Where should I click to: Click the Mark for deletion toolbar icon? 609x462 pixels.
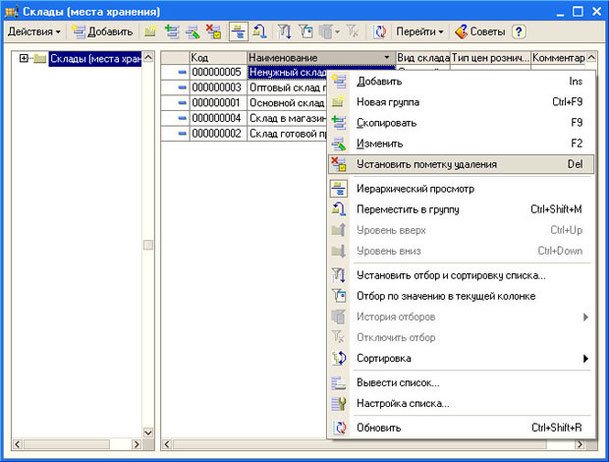pos(213,32)
